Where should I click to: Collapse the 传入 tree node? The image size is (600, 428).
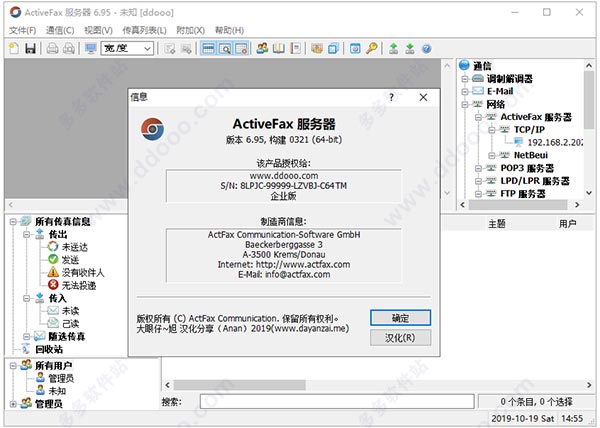pyautogui.click(x=26, y=298)
